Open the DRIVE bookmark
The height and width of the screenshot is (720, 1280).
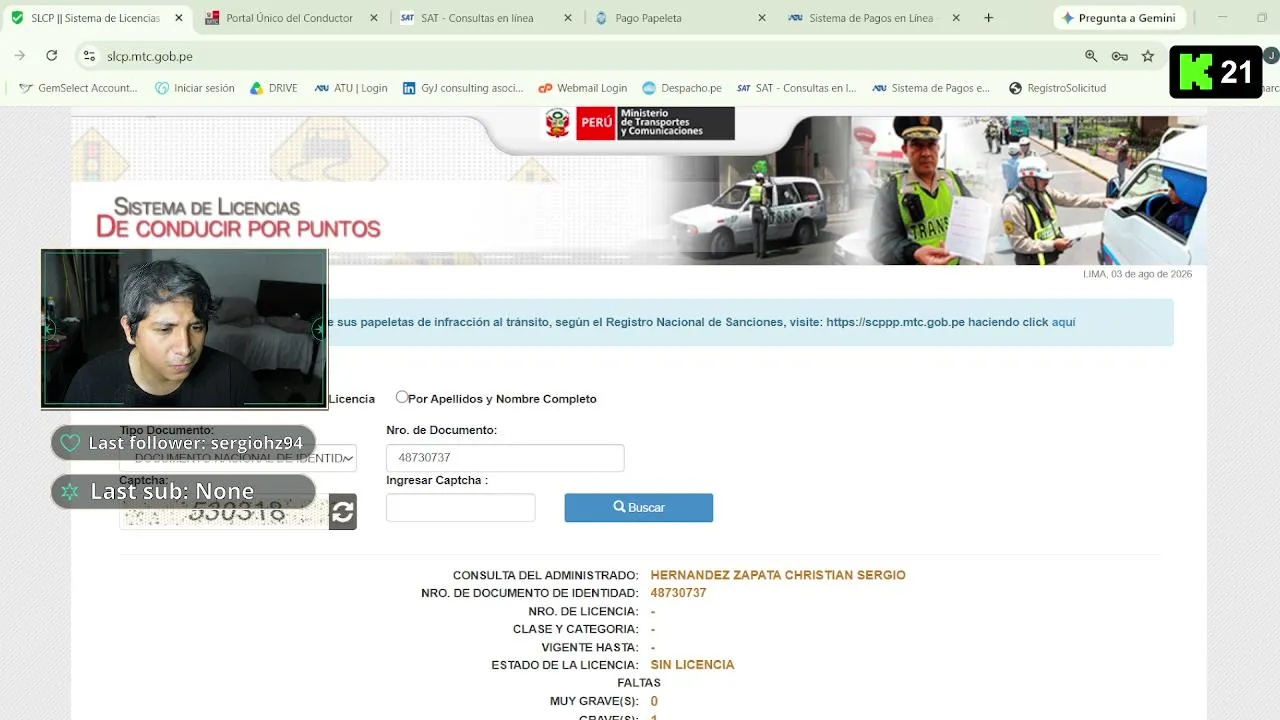click(x=273, y=88)
